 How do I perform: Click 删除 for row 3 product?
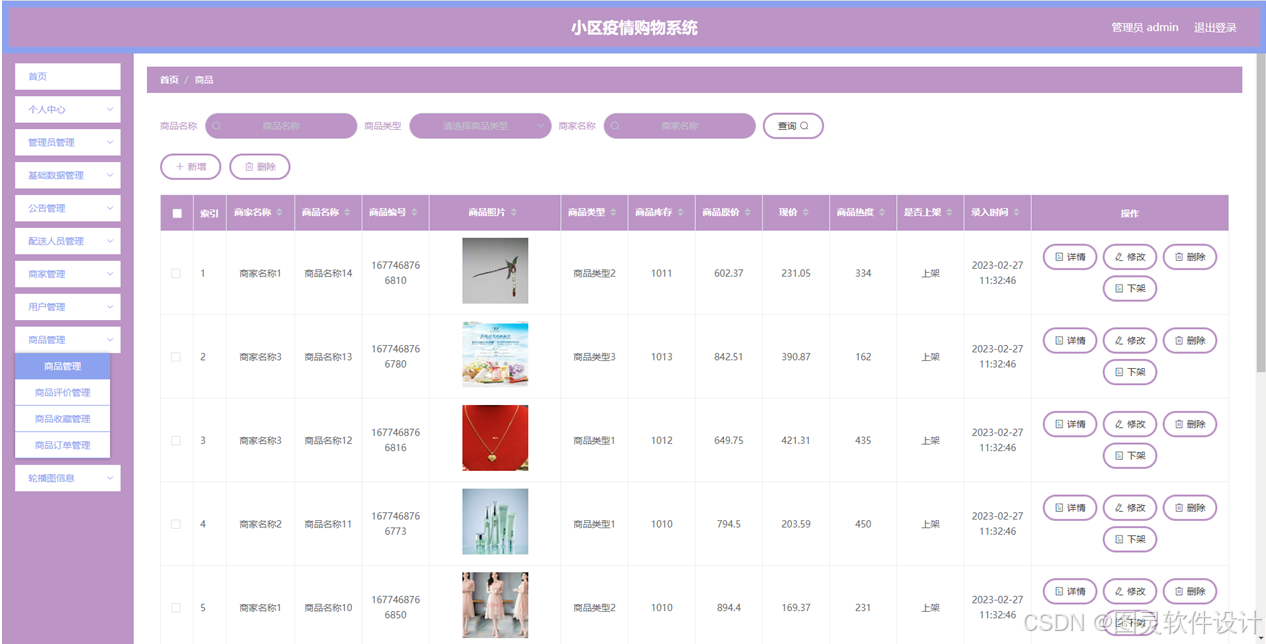(x=1190, y=424)
